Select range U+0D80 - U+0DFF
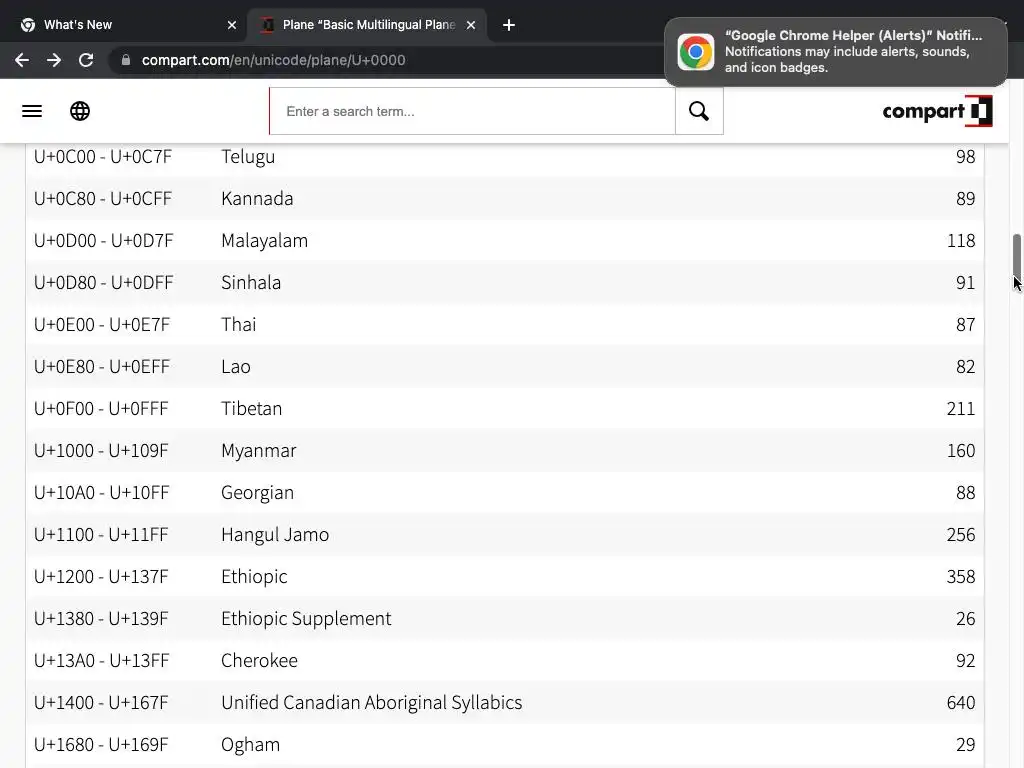The width and height of the screenshot is (1024, 768). tap(103, 282)
